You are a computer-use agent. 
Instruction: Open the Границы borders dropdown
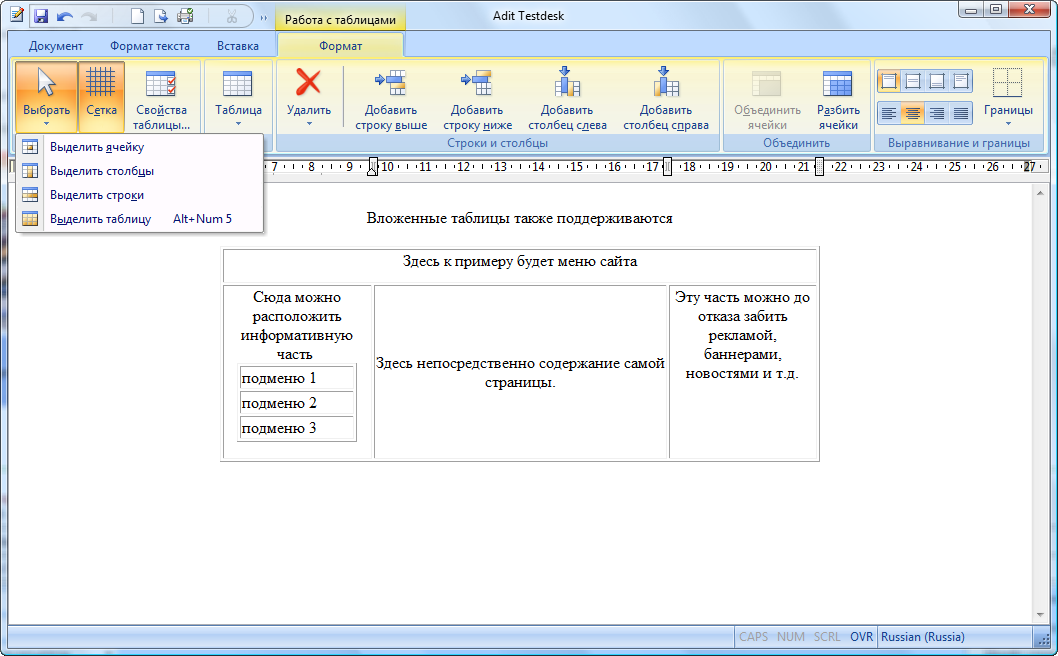1008,97
